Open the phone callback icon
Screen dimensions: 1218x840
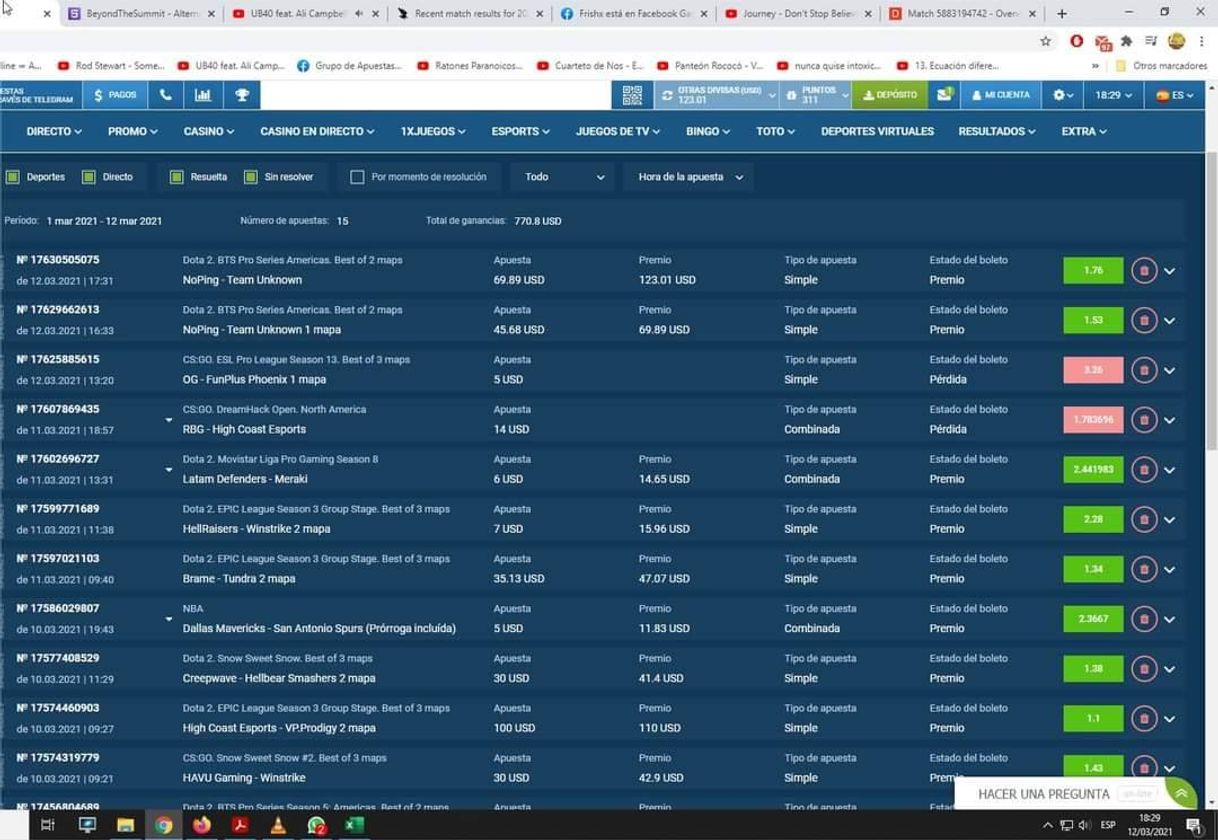pos(165,95)
